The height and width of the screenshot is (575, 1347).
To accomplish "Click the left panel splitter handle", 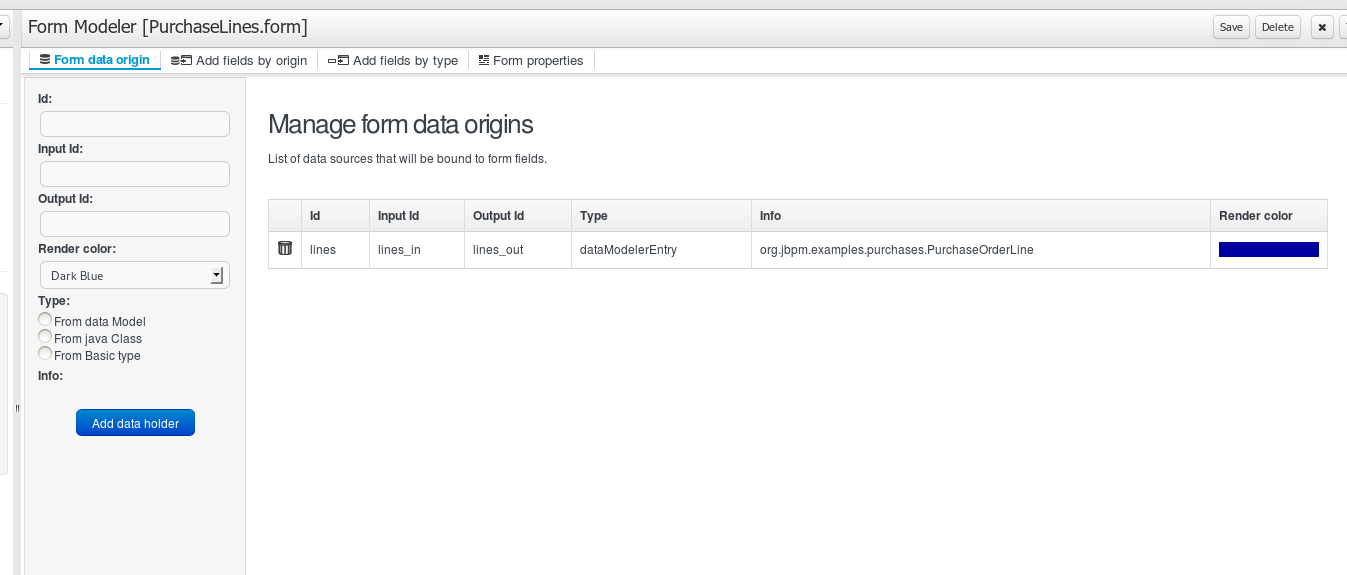I will (18, 408).
